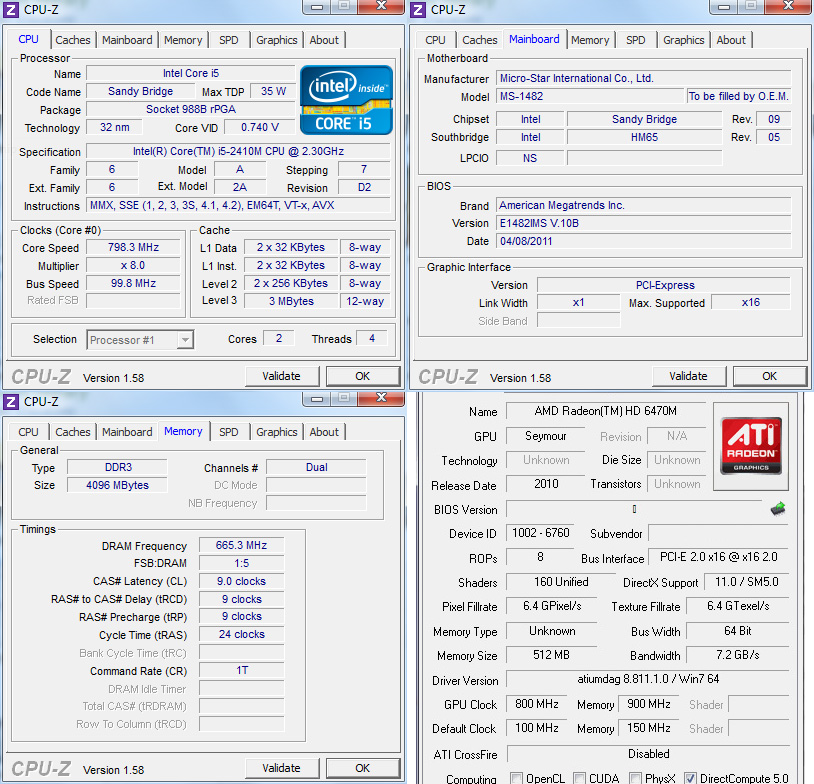The image size is (814, 784).
Task: Click the GPU Clock value 800 MHz
Action: coord(537,704)
